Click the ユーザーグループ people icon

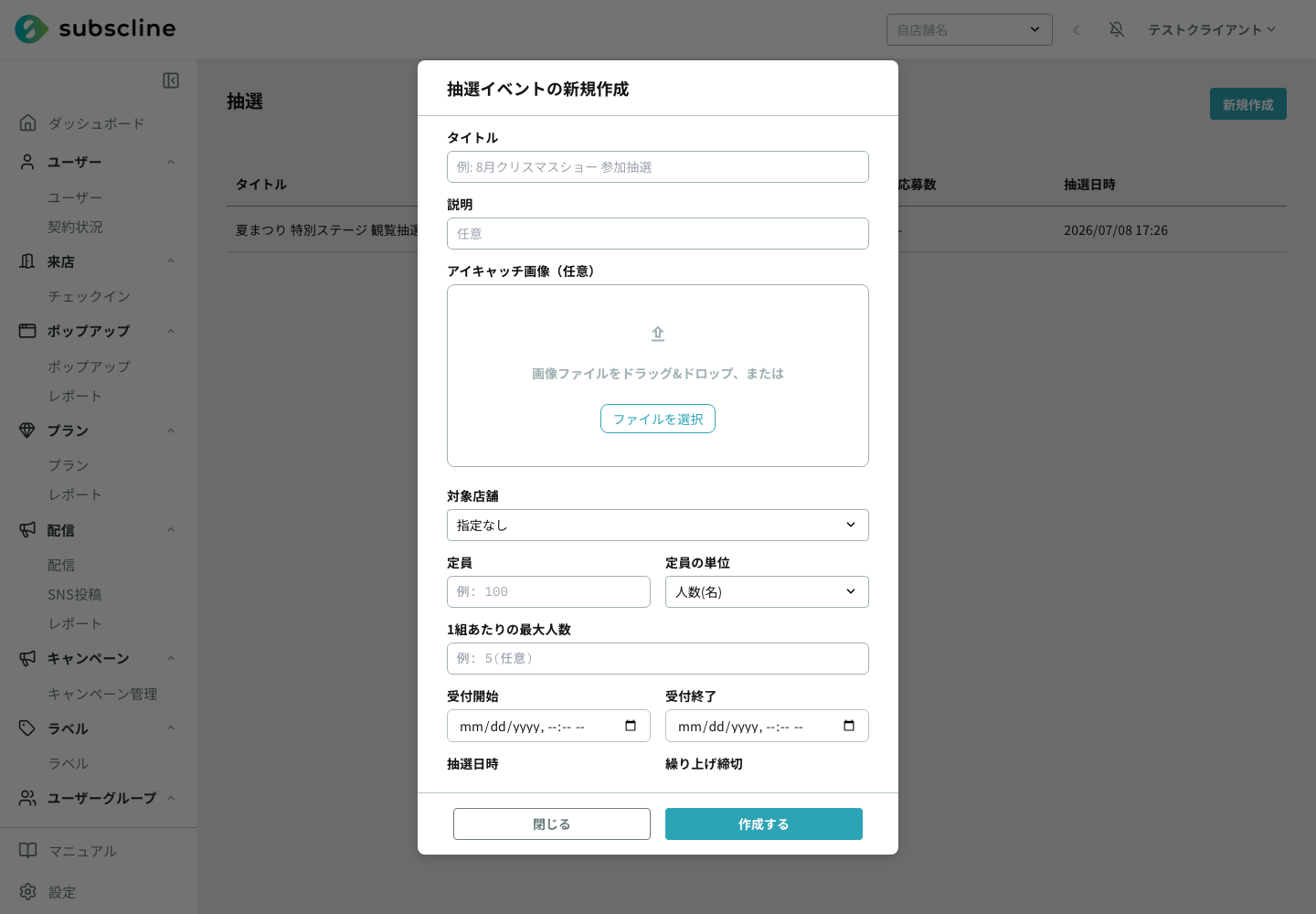[28, 798]
